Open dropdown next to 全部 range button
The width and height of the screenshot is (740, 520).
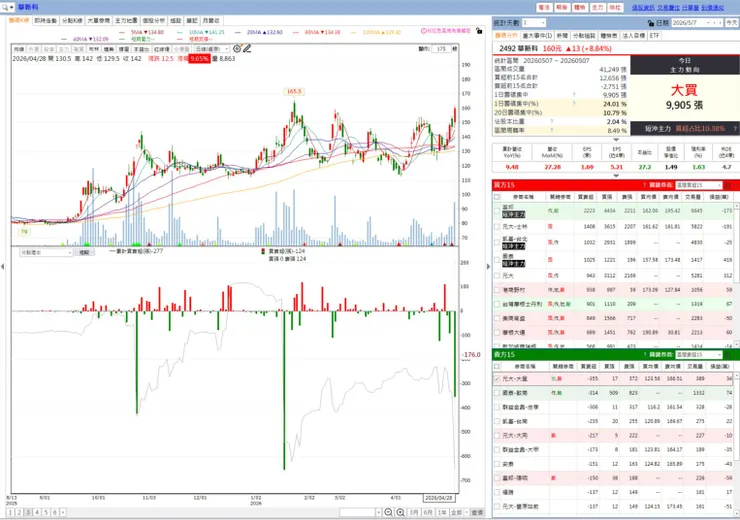tap(466, 512)
